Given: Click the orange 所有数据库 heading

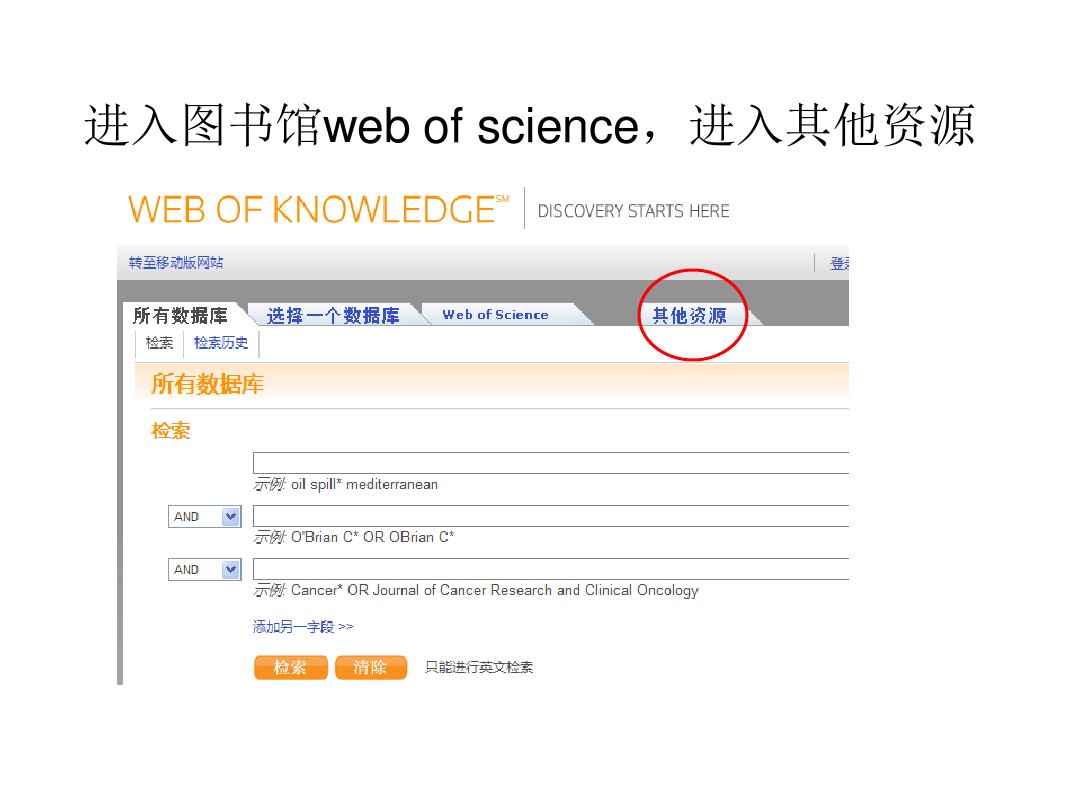Looking at the screenshot, I should (x=207, y=384).
